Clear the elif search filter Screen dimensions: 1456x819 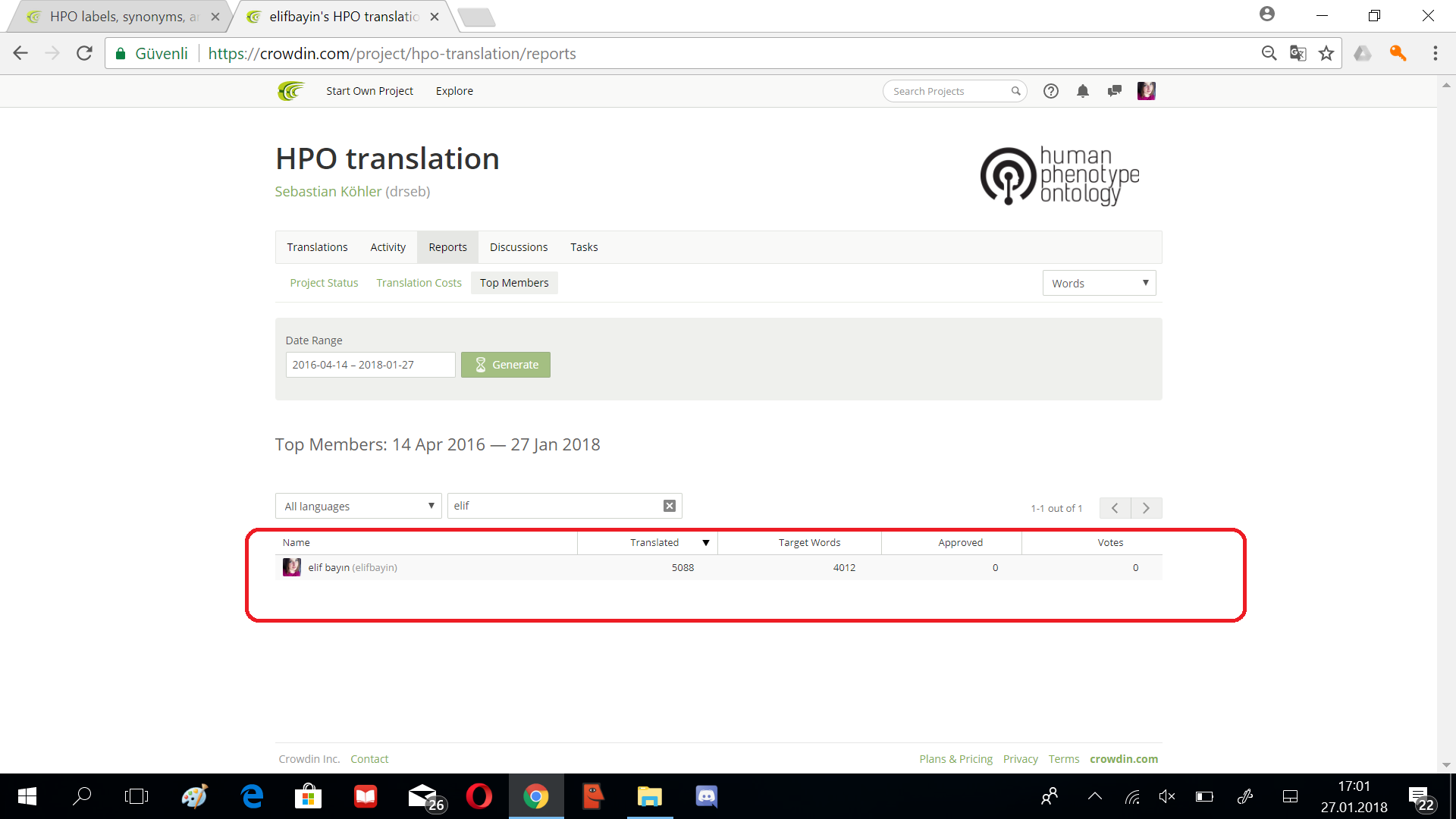click(x=669, y=506)
